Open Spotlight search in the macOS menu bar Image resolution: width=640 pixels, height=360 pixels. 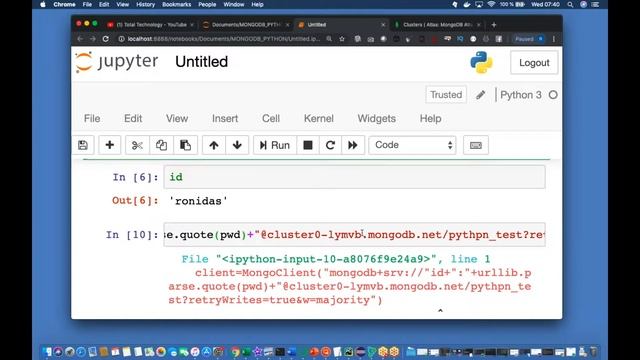[x=570, y=4]
